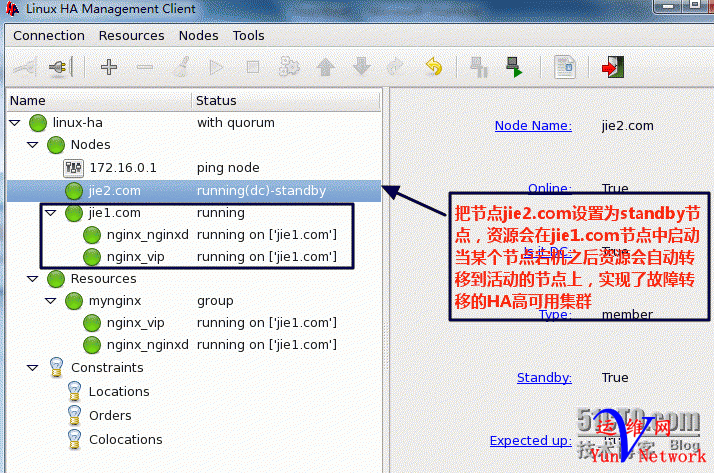This screenshot has height=473, width=714.
Task: Click the Online link
Action: (550, 188)
